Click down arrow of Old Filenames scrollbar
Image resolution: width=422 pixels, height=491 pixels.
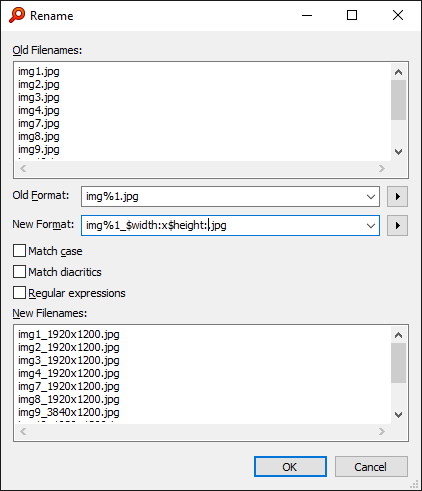pyautogui.click(x=398, y=152)
